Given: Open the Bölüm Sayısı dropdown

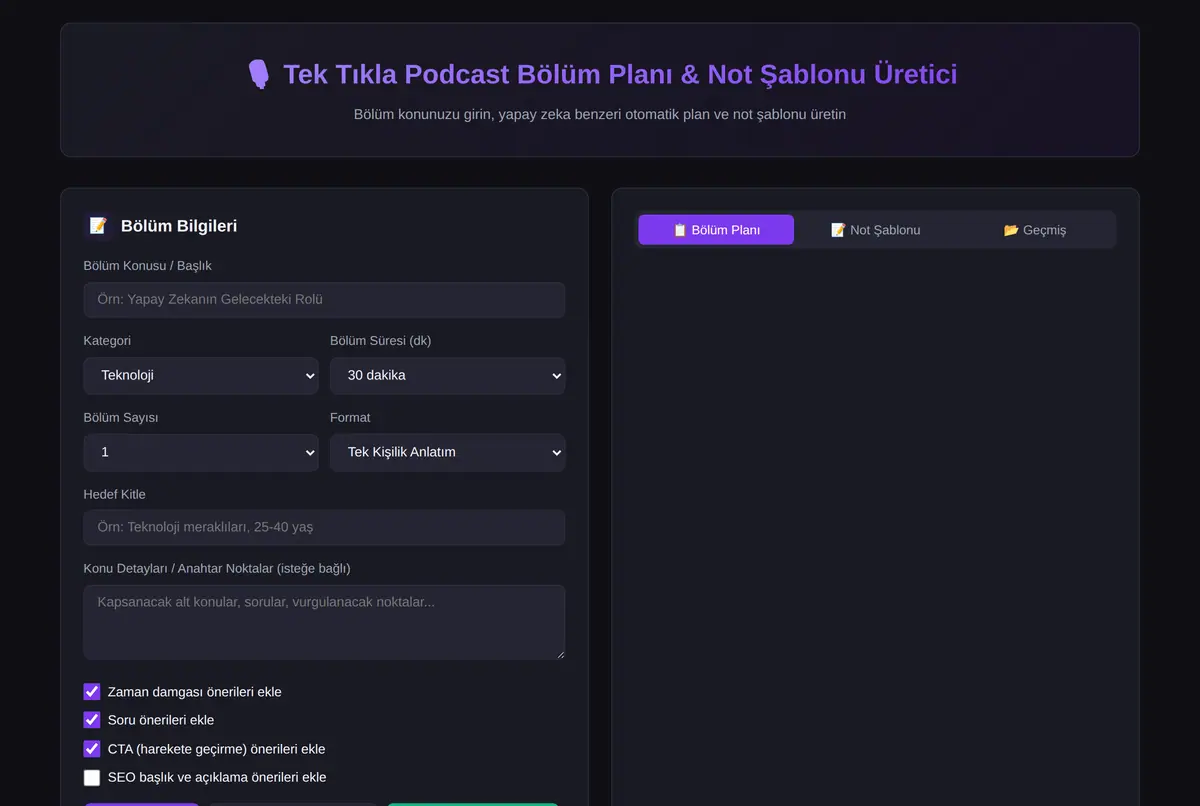Looking at the screenshot, I should [x=201, y=453].
